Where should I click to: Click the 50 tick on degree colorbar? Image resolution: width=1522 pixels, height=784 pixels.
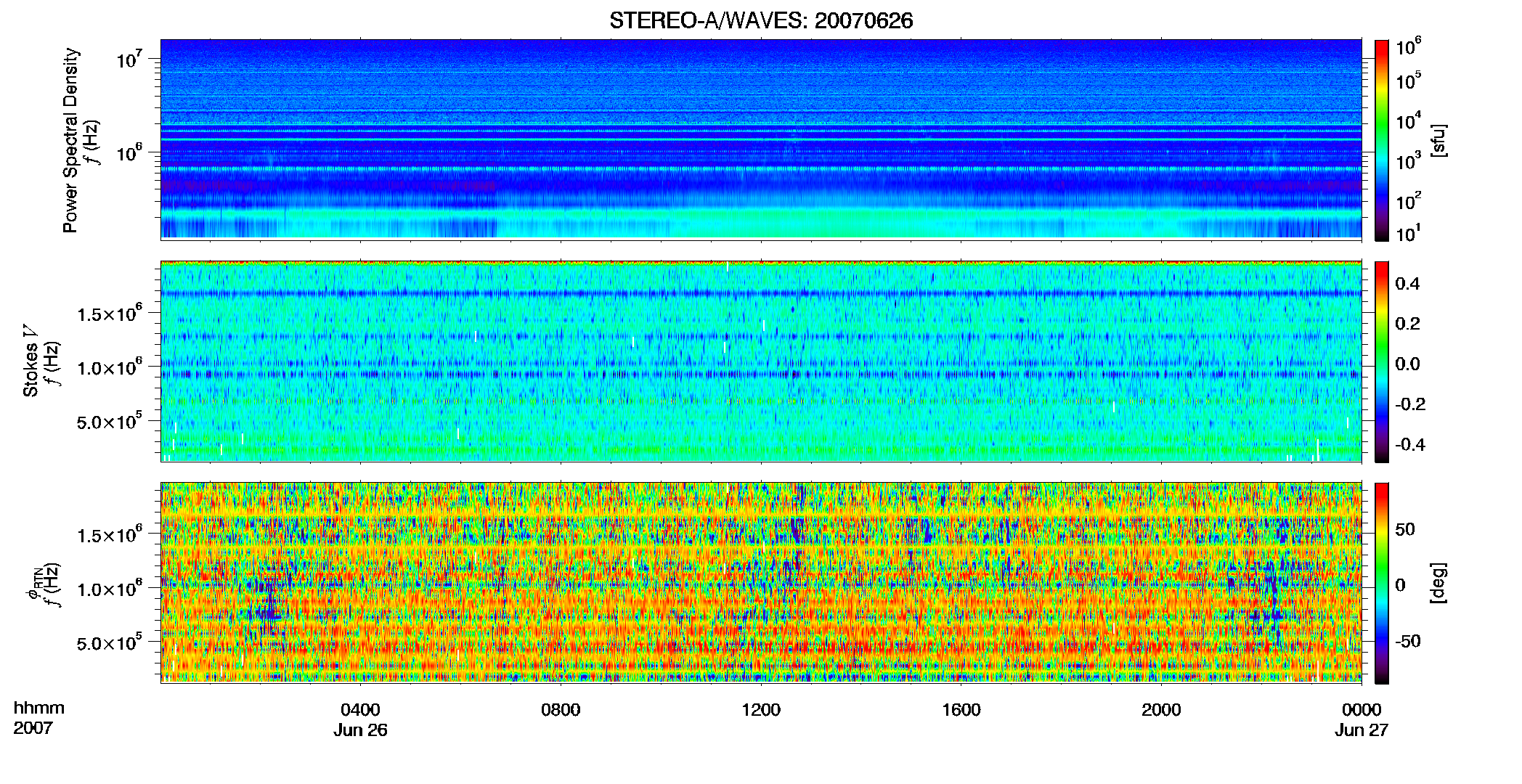1405,529
